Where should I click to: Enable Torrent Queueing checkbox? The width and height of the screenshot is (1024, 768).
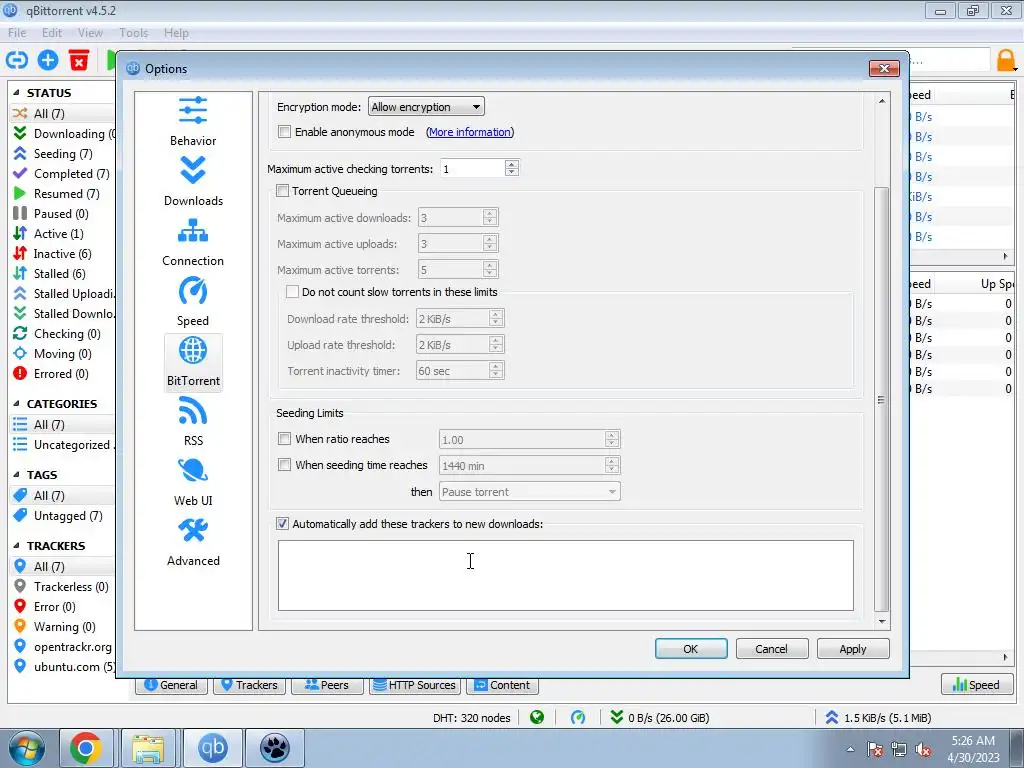pos(282,191)
